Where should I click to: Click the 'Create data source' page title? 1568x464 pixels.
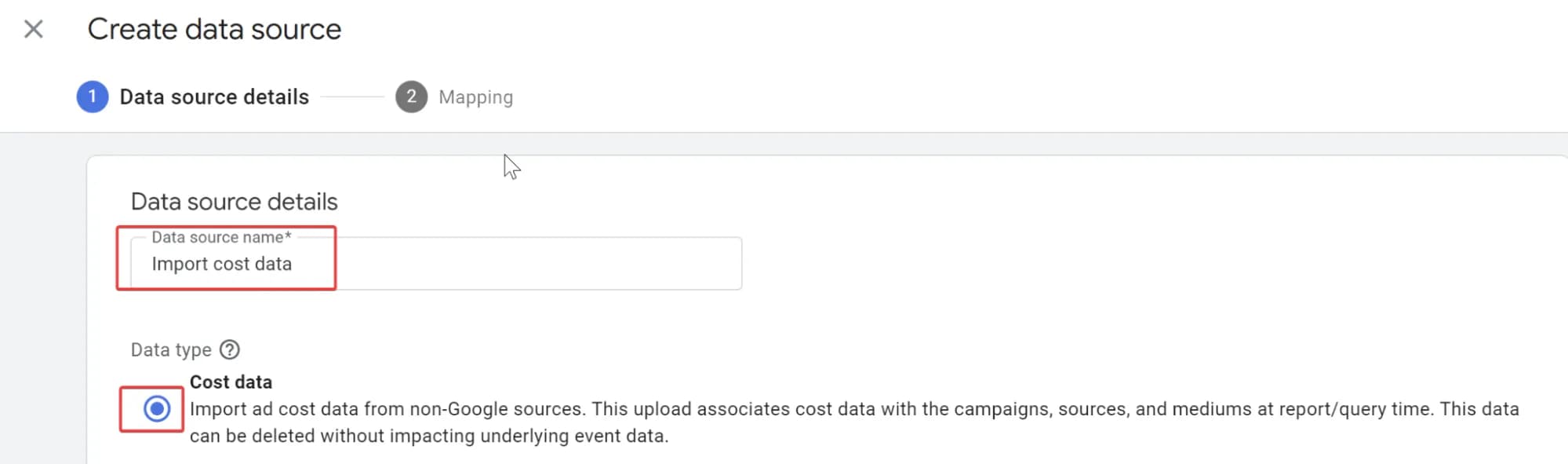pos(214,30)
